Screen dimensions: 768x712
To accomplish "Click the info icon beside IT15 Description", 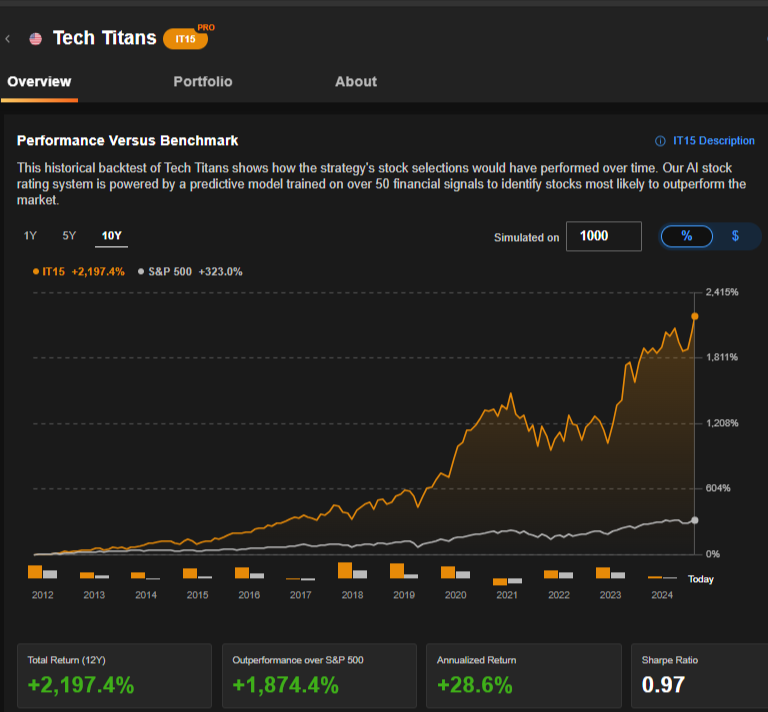I will 660,141.
